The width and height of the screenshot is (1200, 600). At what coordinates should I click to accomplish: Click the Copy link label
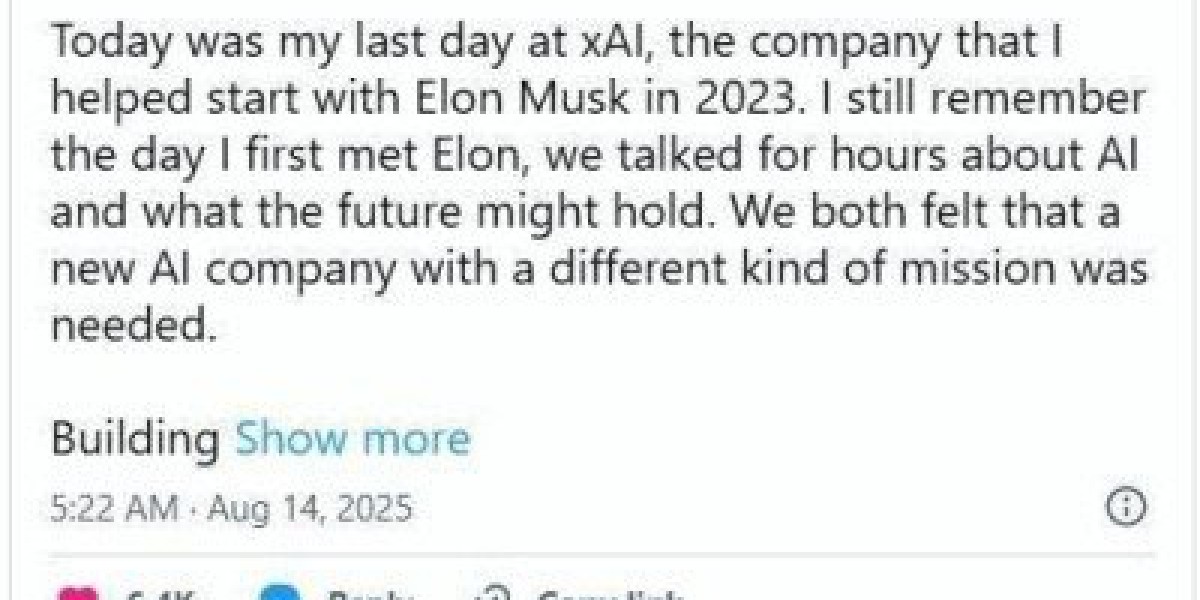click(x=610, y=597)
